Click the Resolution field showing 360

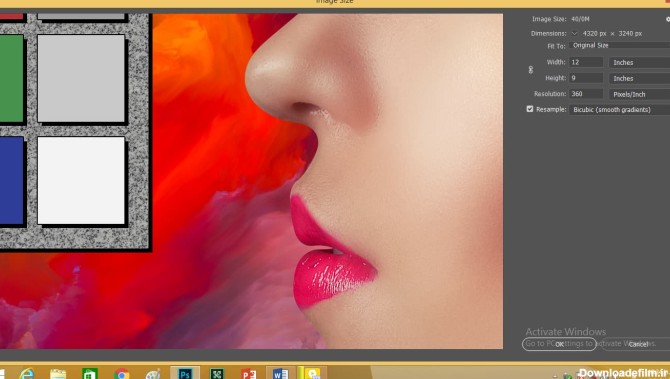click(586, 94)
